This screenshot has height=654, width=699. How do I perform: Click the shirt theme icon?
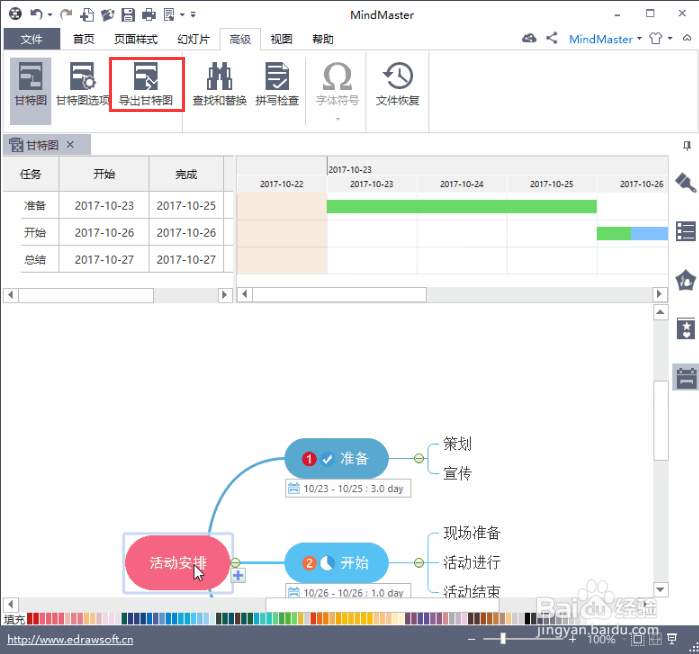(655, 38)
